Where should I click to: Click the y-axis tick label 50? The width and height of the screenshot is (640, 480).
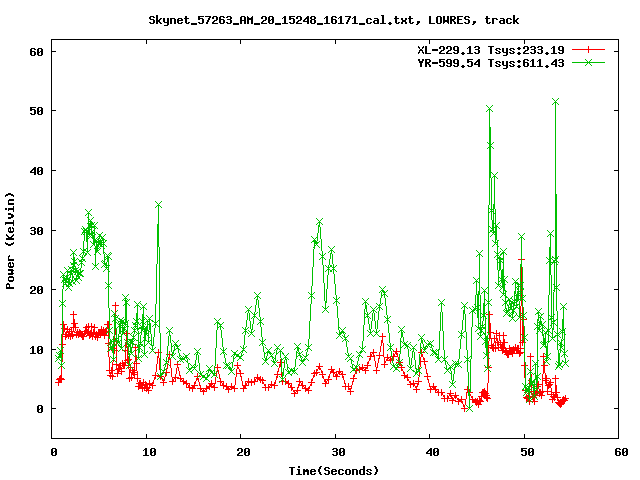click(x=36, y=111)
